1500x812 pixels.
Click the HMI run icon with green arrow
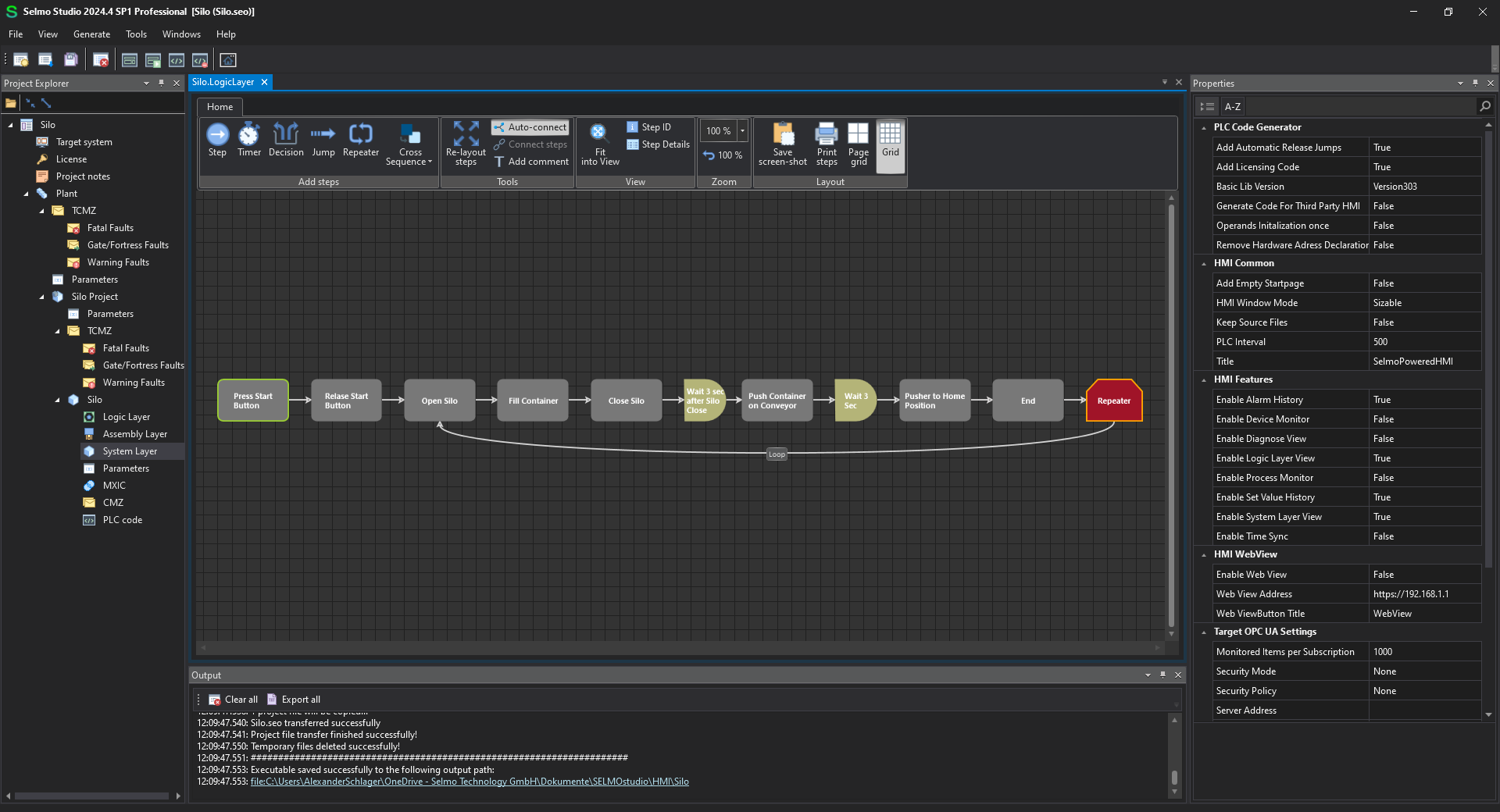pyautogui.click(x=153, y=60)
